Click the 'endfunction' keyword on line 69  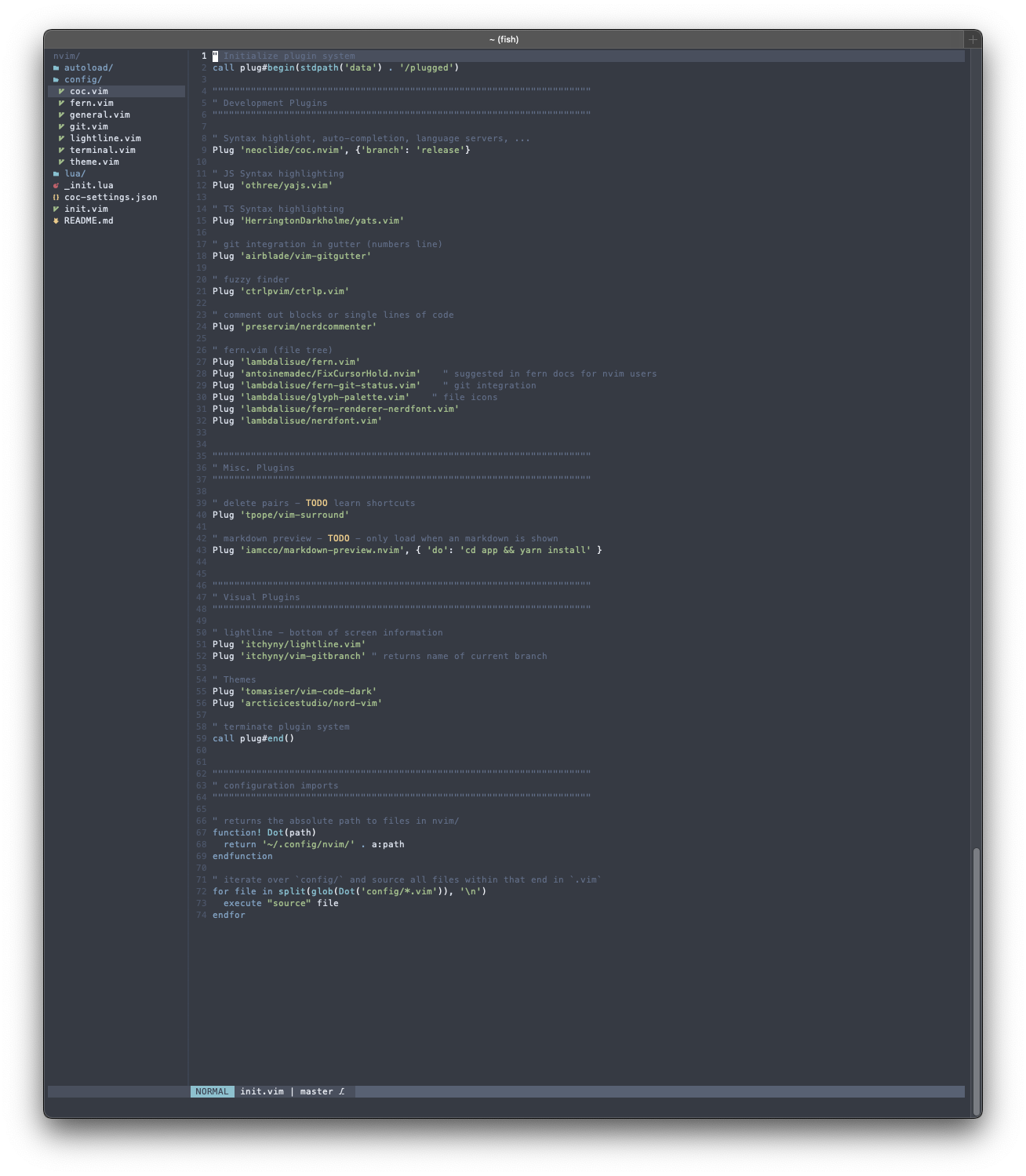click(x=242, y=856)
